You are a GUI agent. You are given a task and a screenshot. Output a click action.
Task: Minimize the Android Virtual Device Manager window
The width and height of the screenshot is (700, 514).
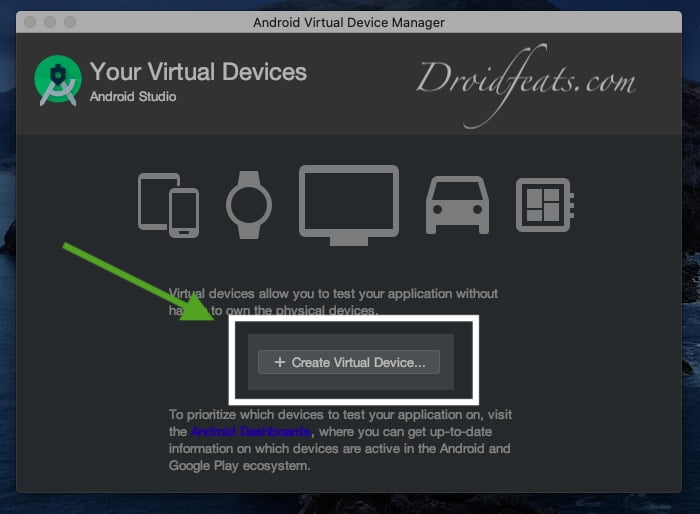pyautogui.click(x=50, y=22)
